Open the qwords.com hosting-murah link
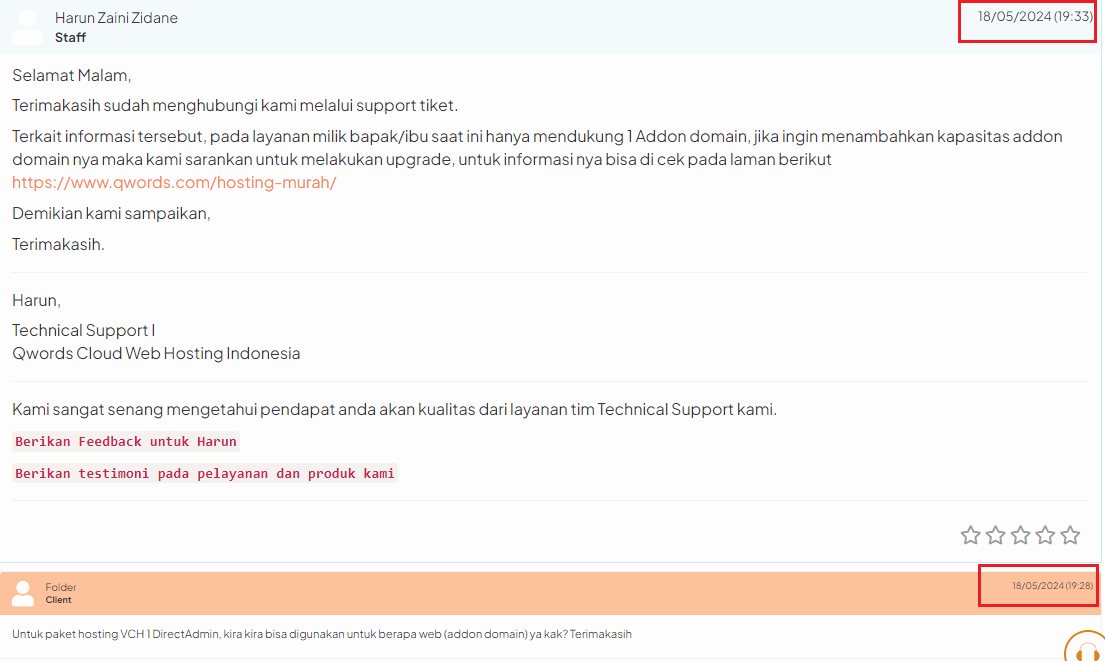1105x661 pixels. [174, 182]
